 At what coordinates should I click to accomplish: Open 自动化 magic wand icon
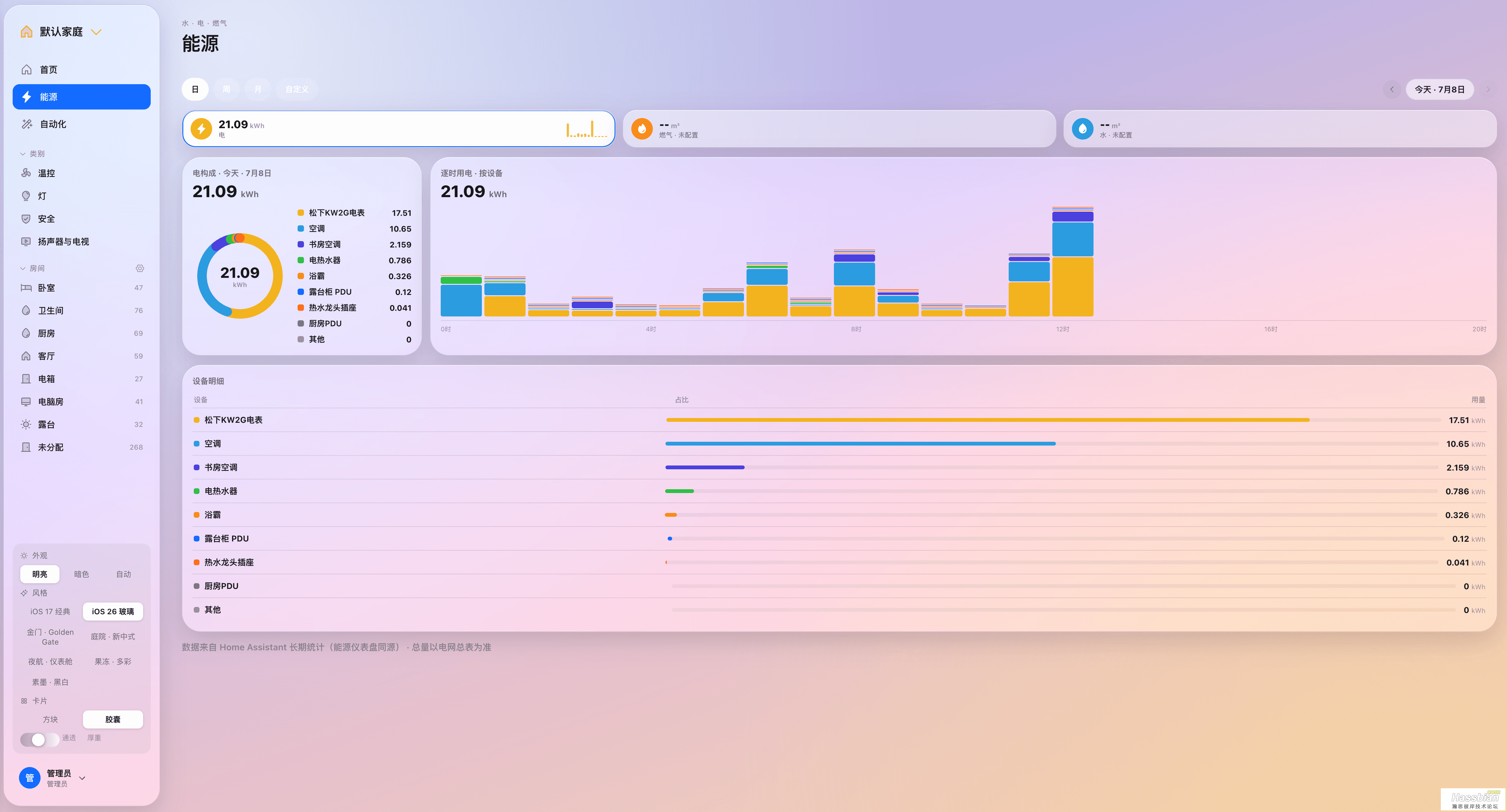(x=26, y=124)
